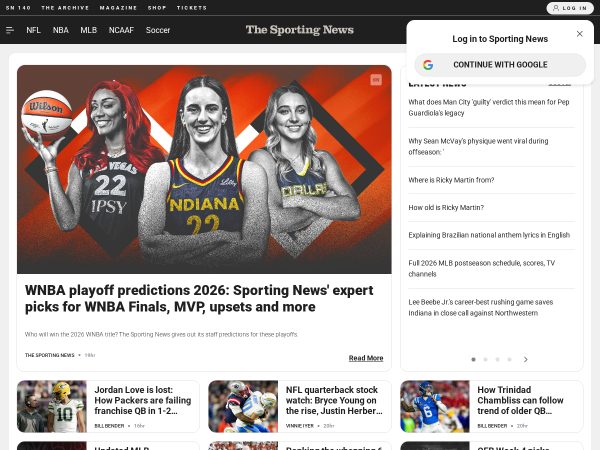
Task: Open 'How old is Ricky Martin?' story
Action: click(x=446, y=207)
